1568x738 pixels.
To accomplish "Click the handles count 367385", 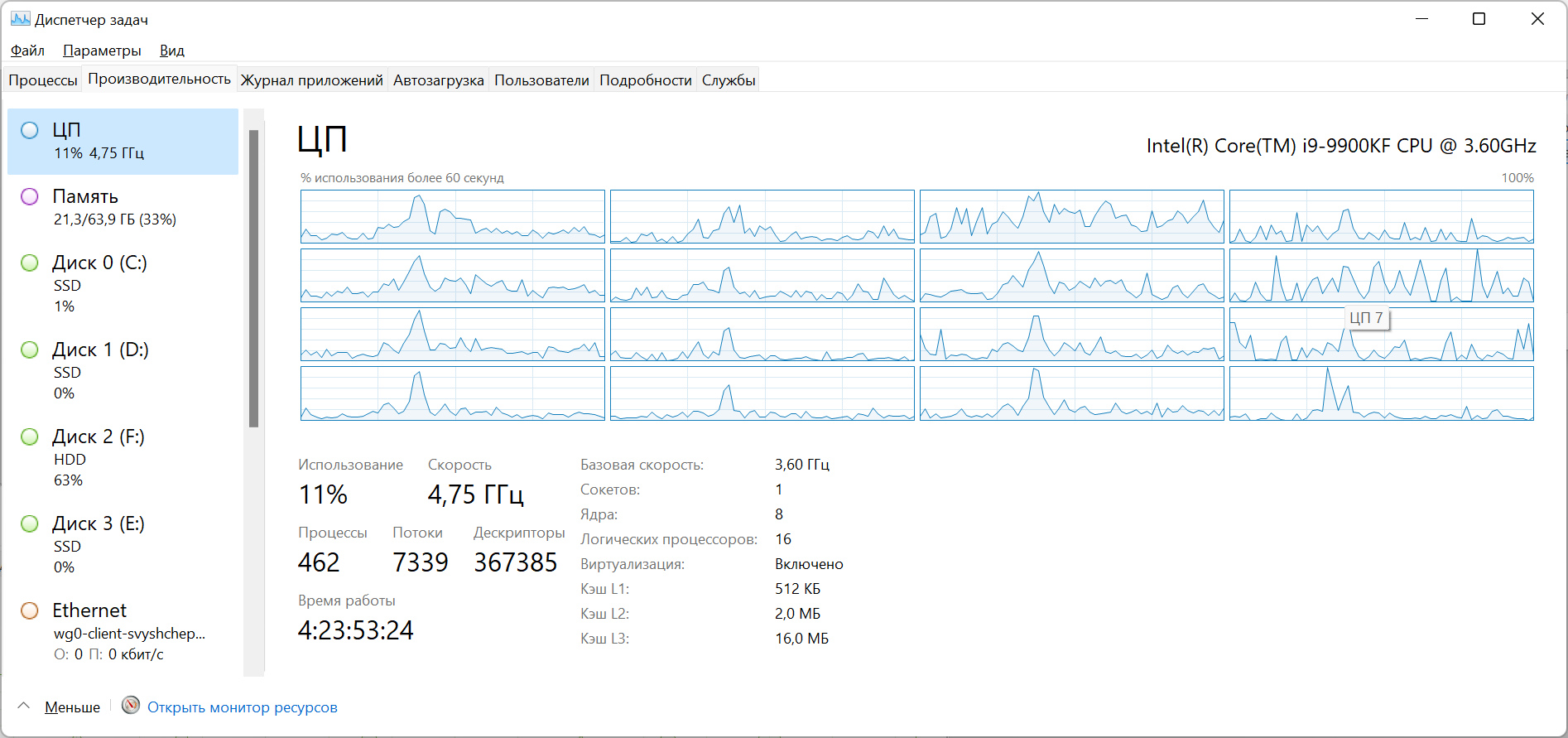I will 516,562.
